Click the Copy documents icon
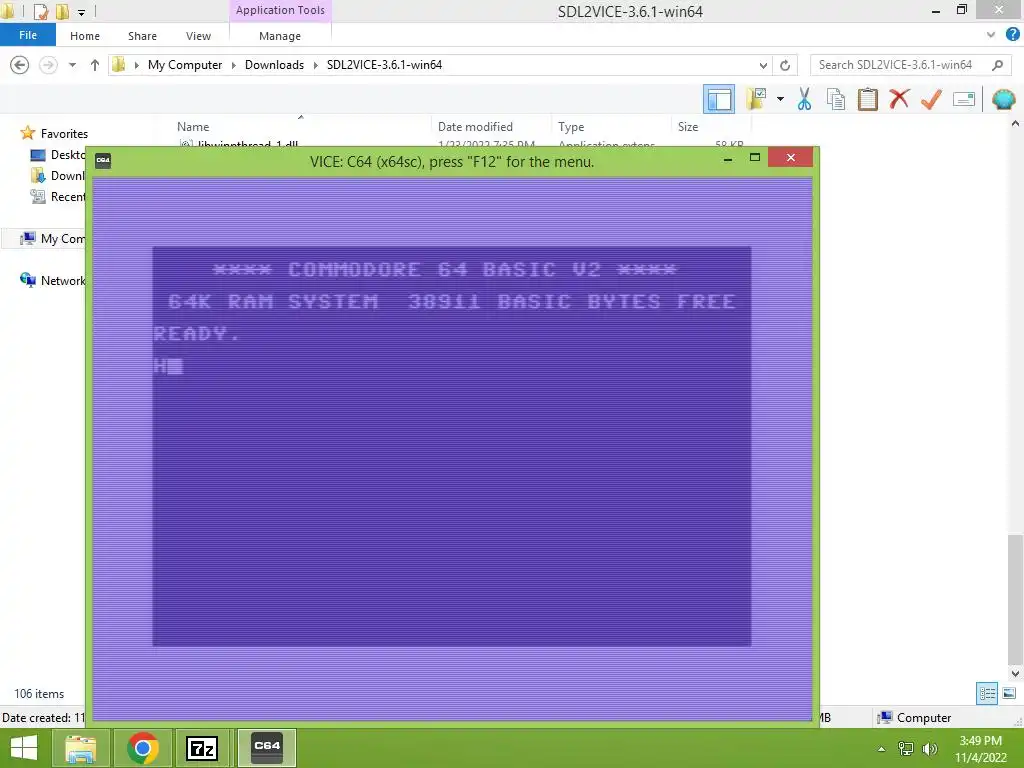The height and width of the screenshot is (768, 1024). coord(836,99)
